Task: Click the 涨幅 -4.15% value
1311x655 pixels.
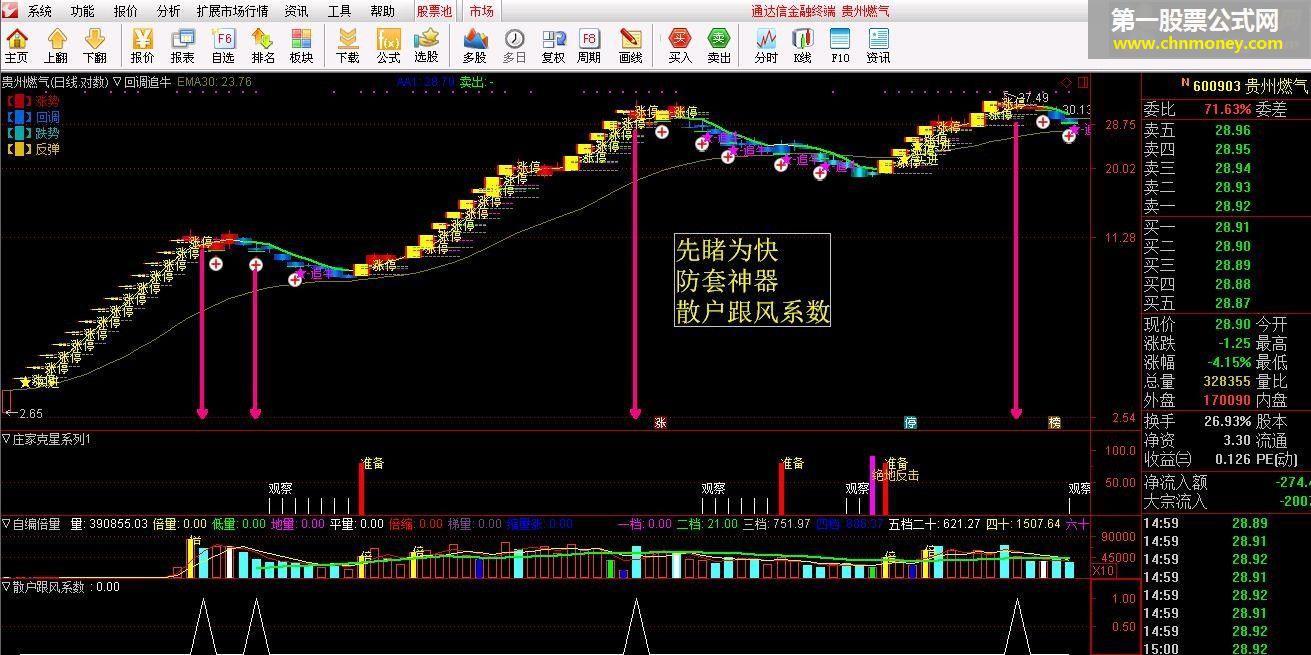Action: pos(1228,363)
